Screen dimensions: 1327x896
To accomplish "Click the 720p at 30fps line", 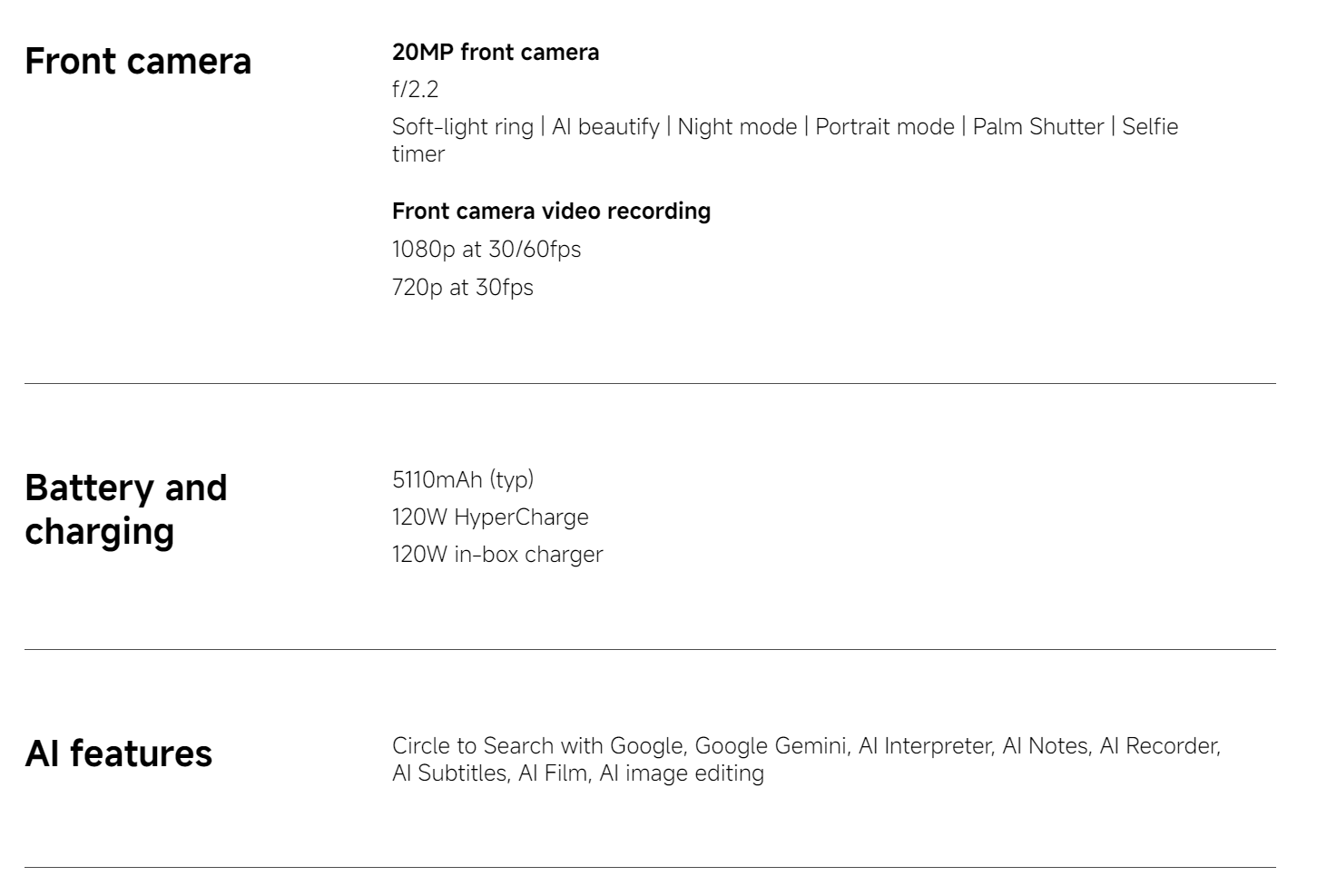I will click(462, 287).
